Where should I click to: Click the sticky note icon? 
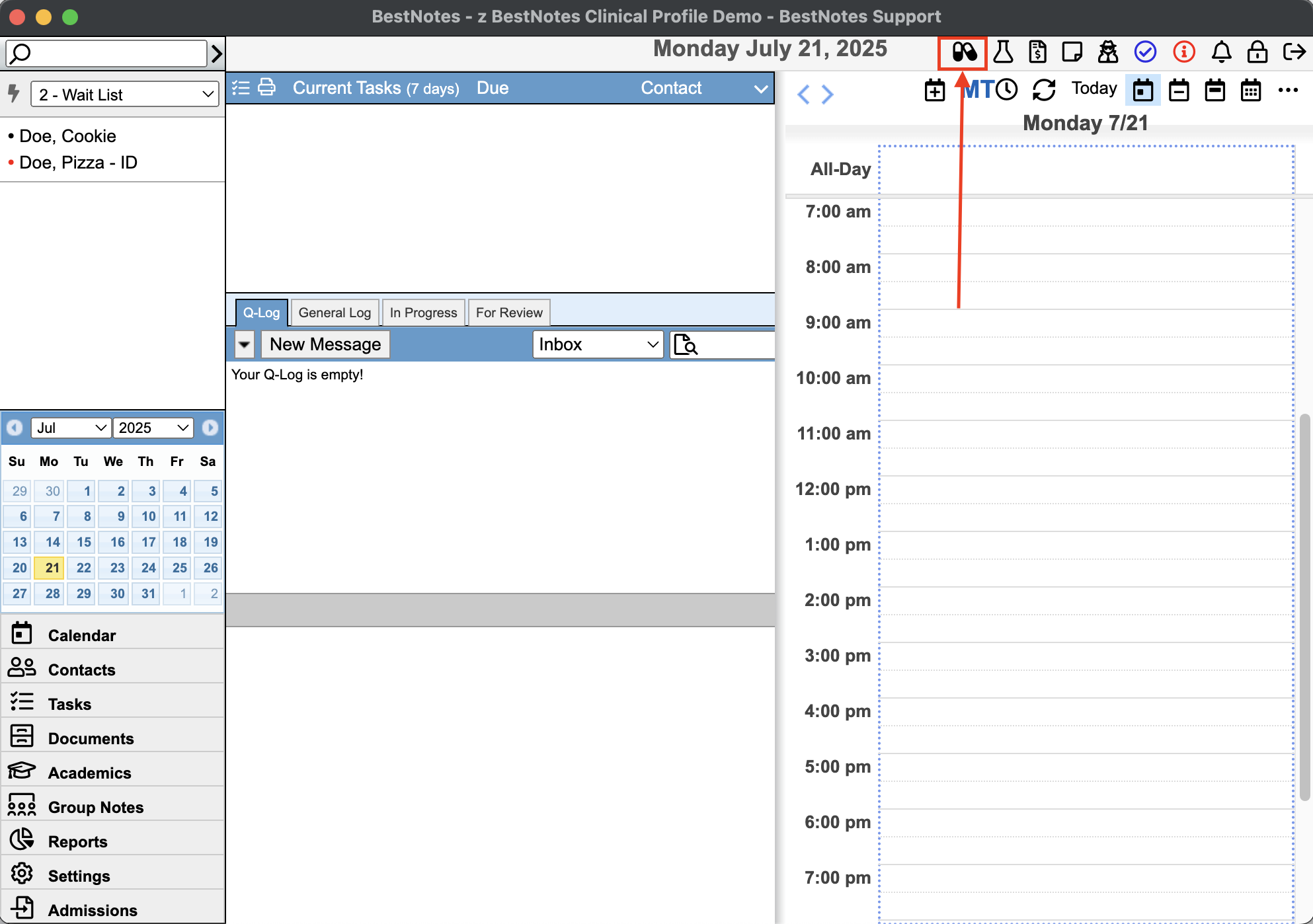pos(1072,52)
